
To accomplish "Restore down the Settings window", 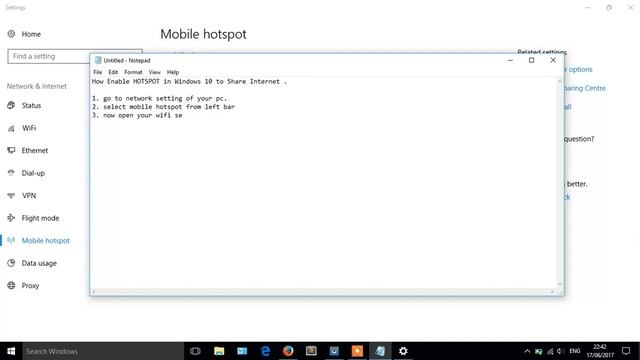I will (x=609, y=7).
